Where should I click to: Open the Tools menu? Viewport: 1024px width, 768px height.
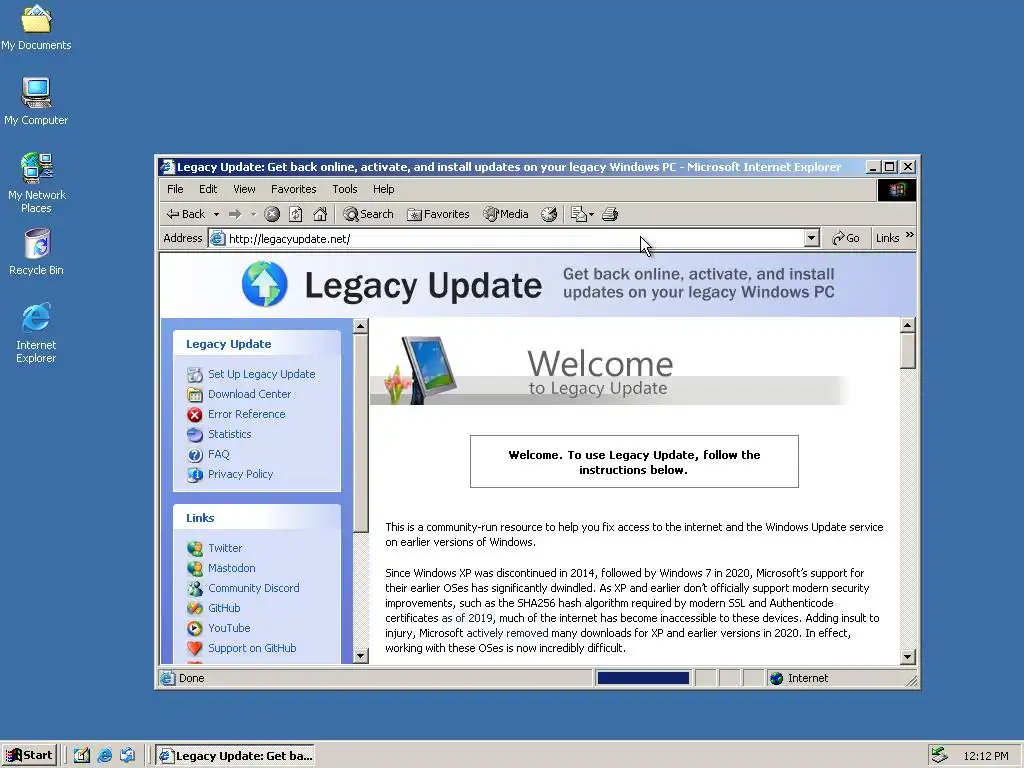[345, 189]
